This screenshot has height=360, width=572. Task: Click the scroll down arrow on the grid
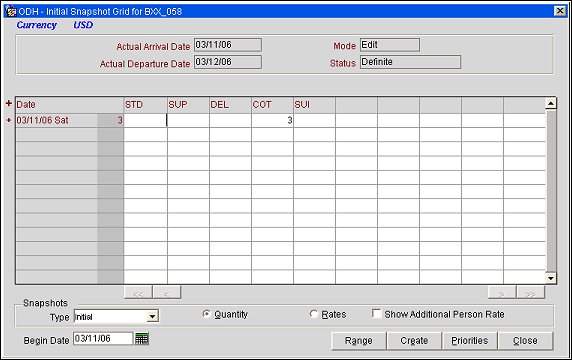click(551, 278)
